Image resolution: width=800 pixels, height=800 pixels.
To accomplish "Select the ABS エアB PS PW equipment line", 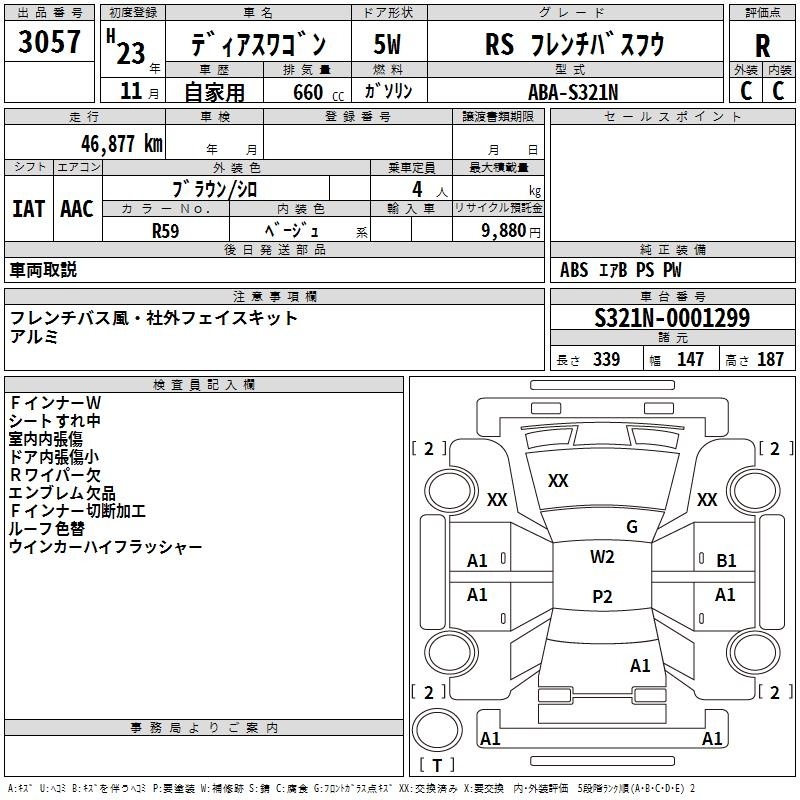I will [622, 270].
